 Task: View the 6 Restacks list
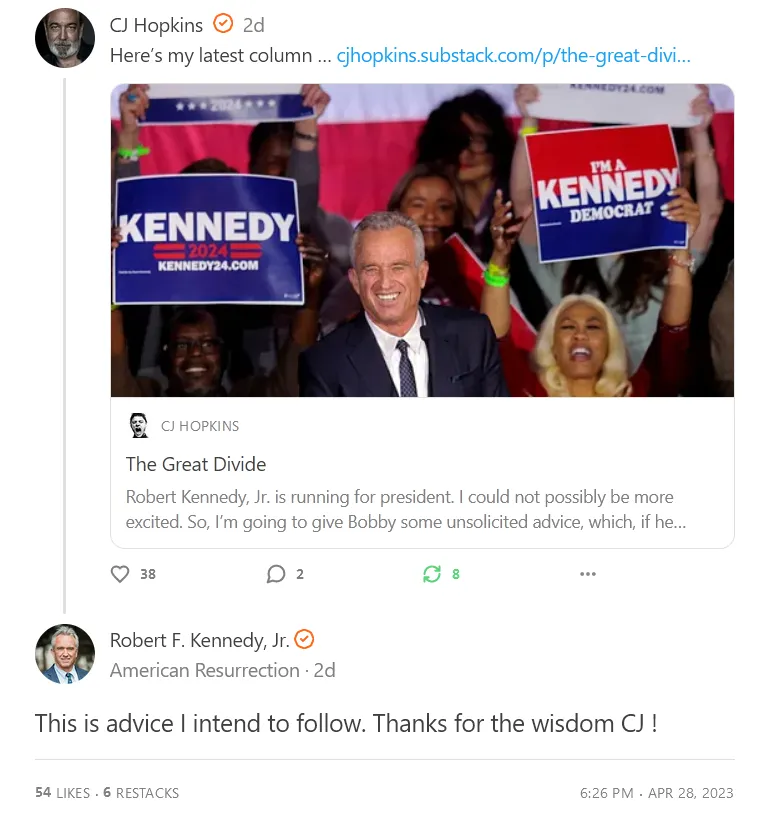[x=141, y=793]
